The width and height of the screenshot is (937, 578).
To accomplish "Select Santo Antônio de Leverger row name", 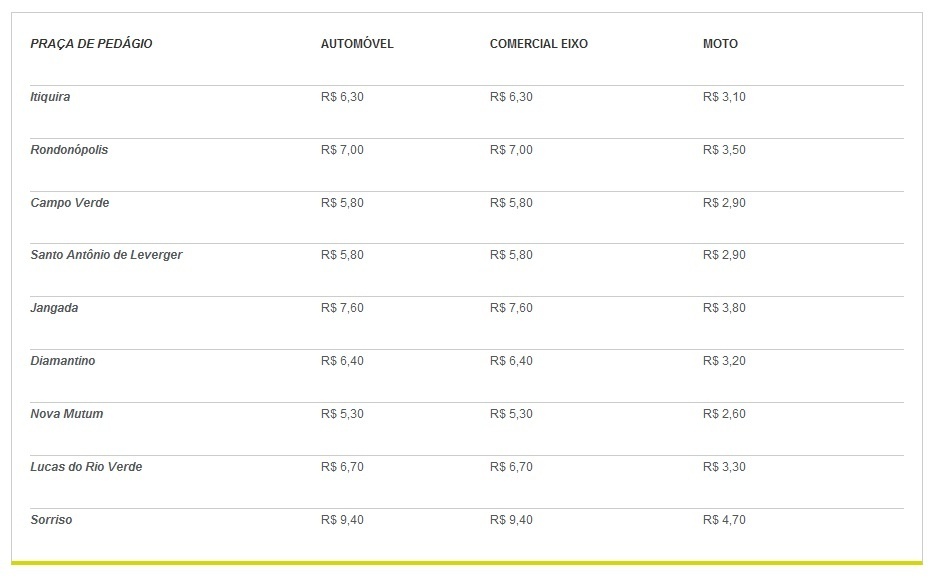I will [106, 255].
